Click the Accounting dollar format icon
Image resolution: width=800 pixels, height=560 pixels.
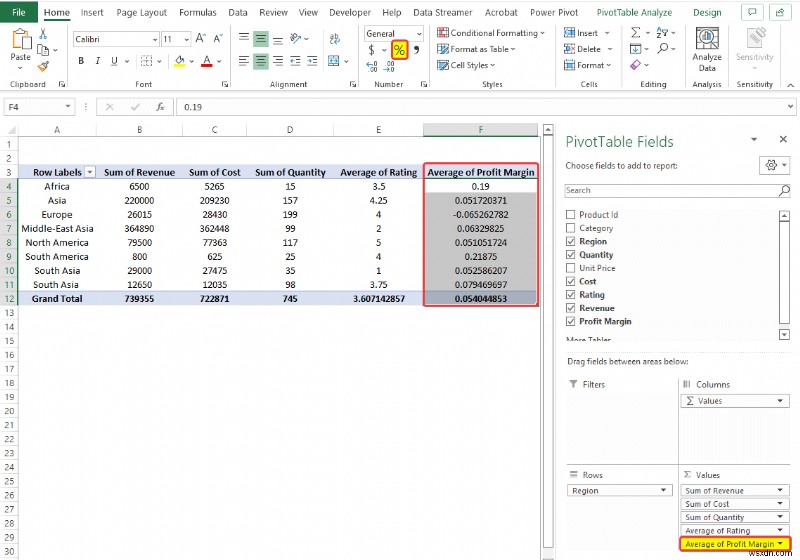(x=371, y=49)
